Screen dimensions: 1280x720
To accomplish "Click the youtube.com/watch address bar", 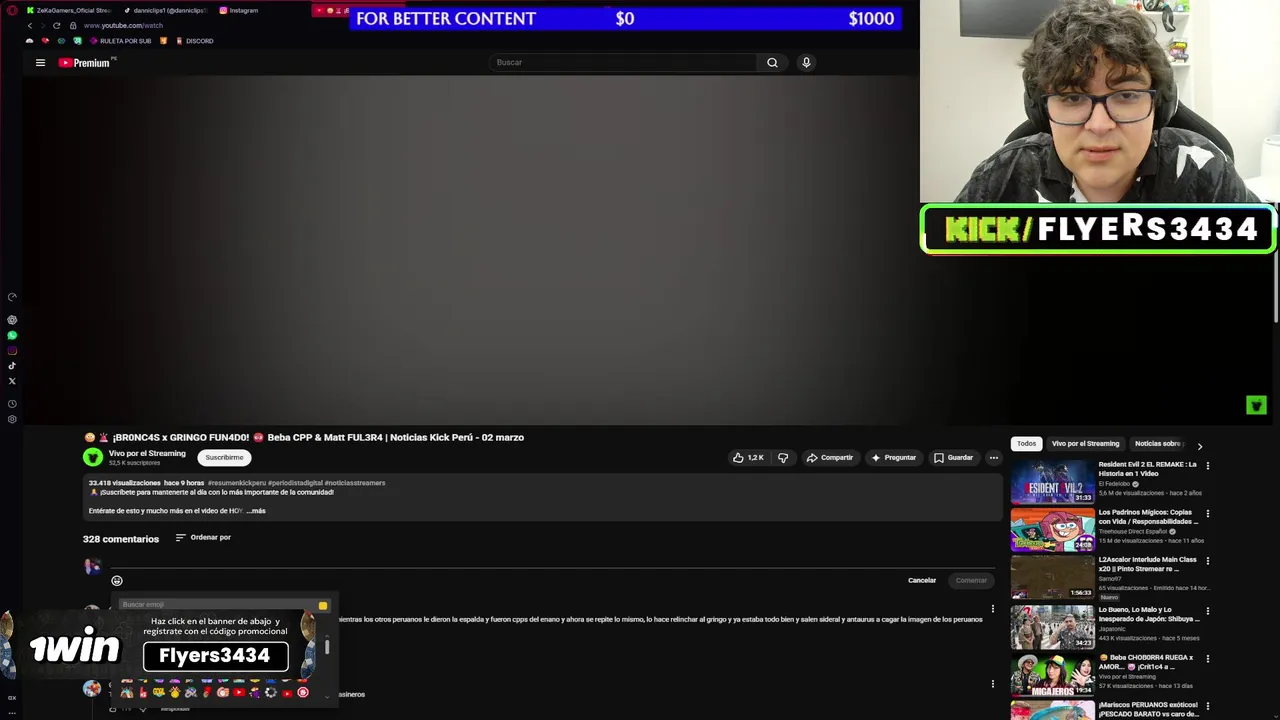I will coord(122,25).
